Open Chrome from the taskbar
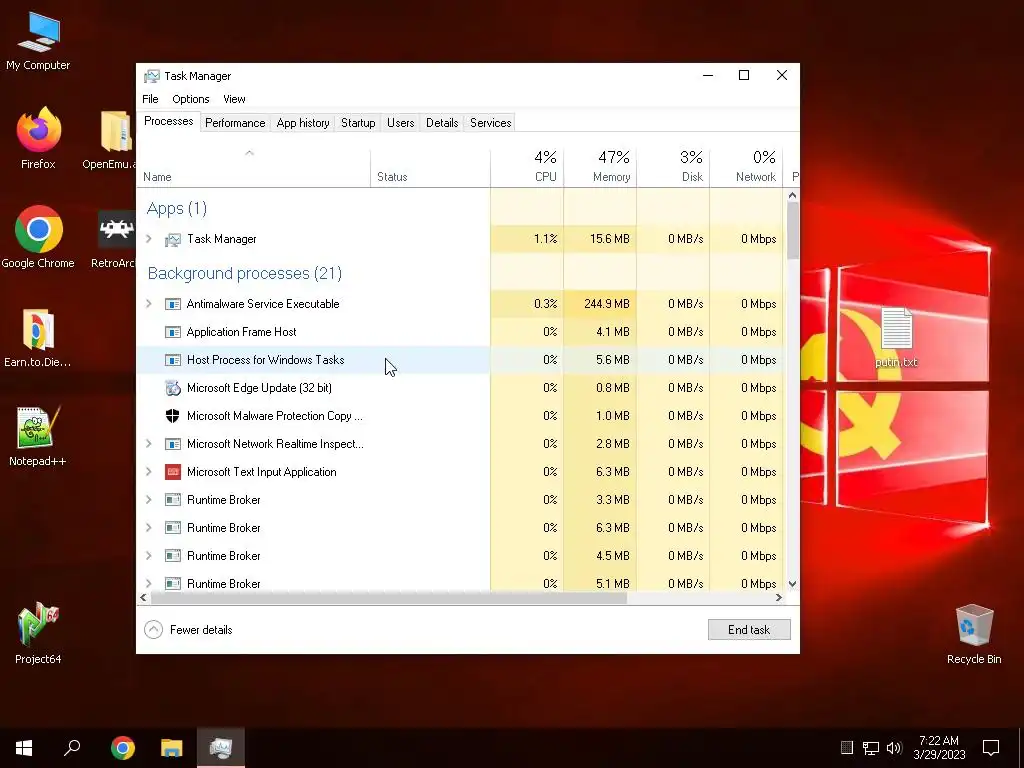This screenshot has height=768, width=1024. coord(122,748)
